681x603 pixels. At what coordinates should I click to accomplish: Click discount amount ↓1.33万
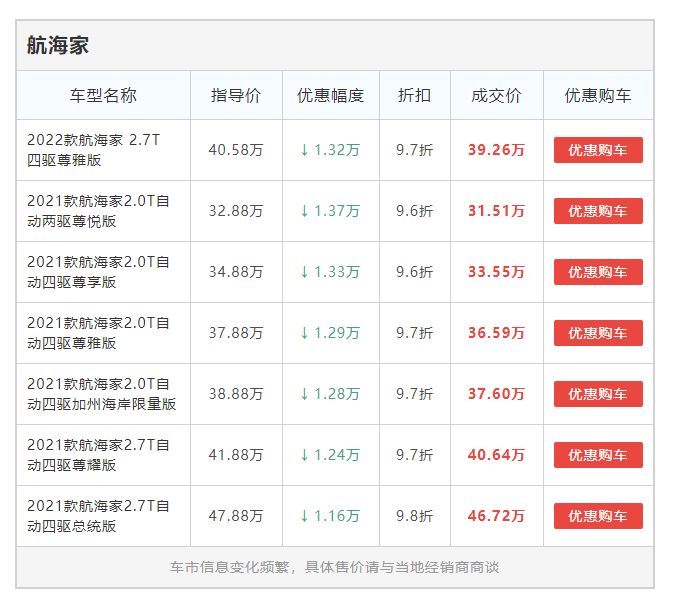[x=331, y=272]
